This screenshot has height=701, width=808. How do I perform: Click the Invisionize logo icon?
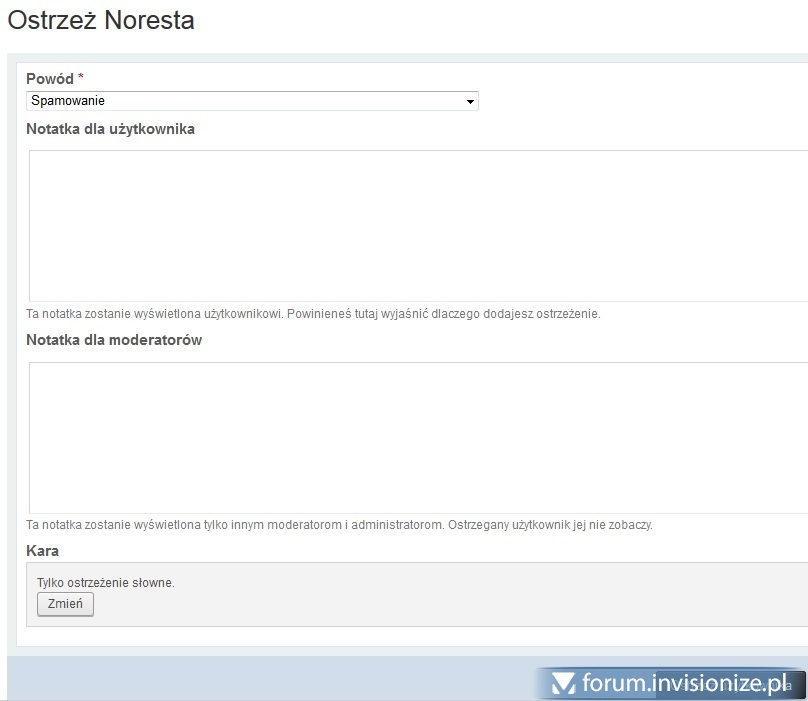click(564, 683)
